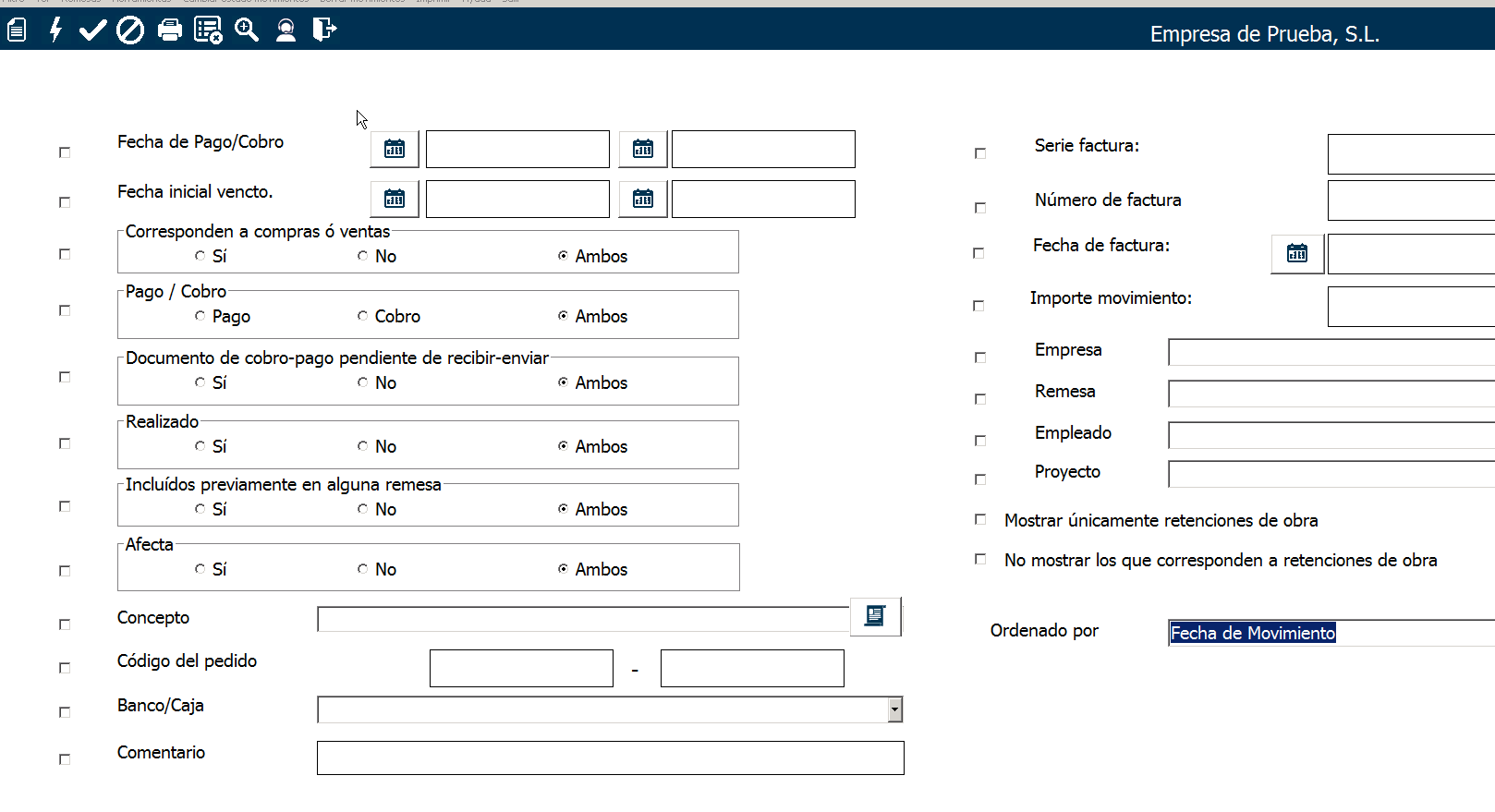Image resolution: width=1495 pixels, height=812 pixels.
Task: Click the printer icon
Action: pos(170,30)
